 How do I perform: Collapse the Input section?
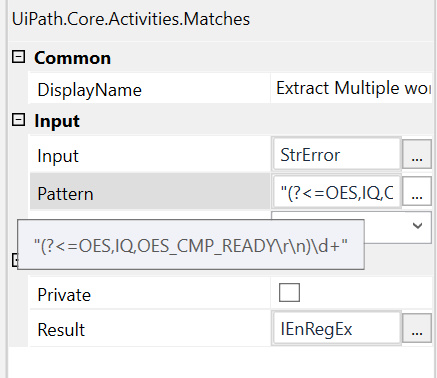[18, 120]
